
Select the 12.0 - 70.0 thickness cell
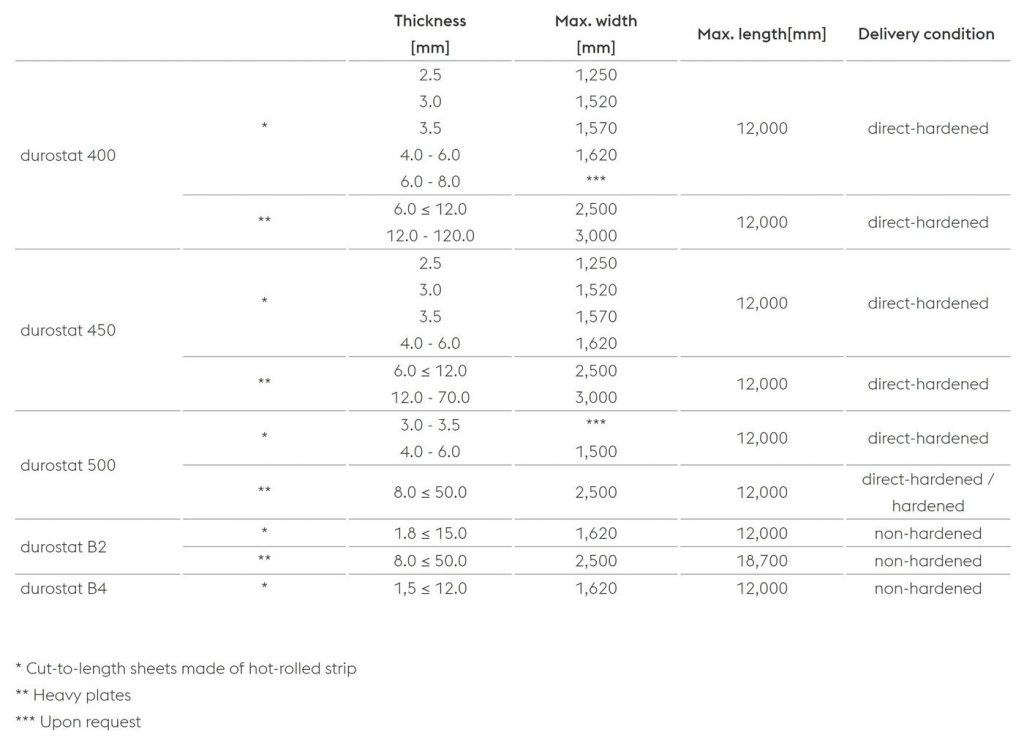[x=430, y=397]
